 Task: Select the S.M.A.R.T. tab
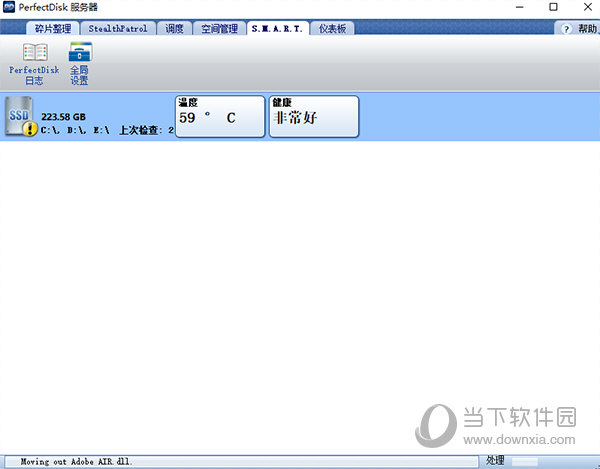point(277,28)
